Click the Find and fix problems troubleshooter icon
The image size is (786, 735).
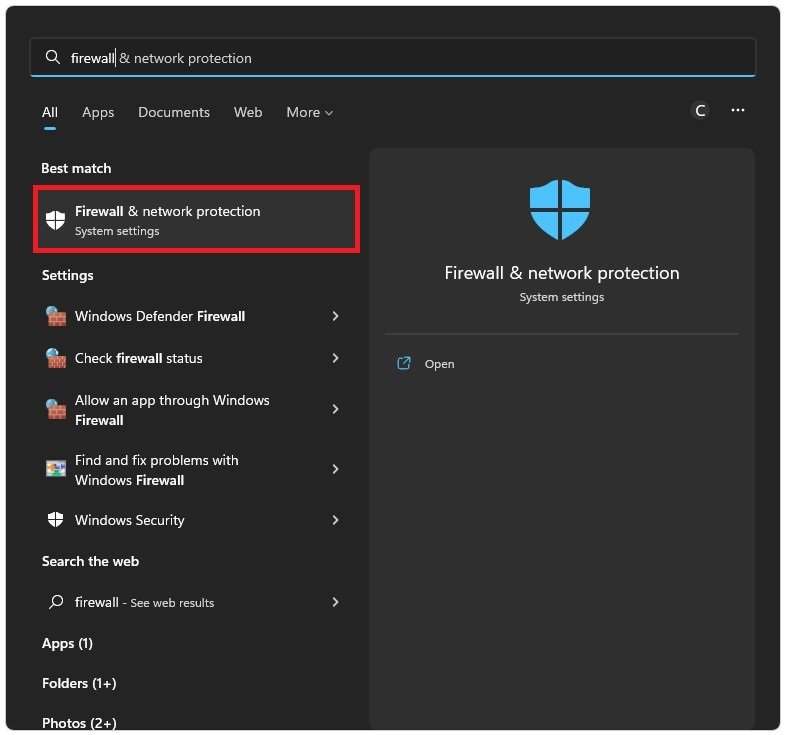[56, 469]
